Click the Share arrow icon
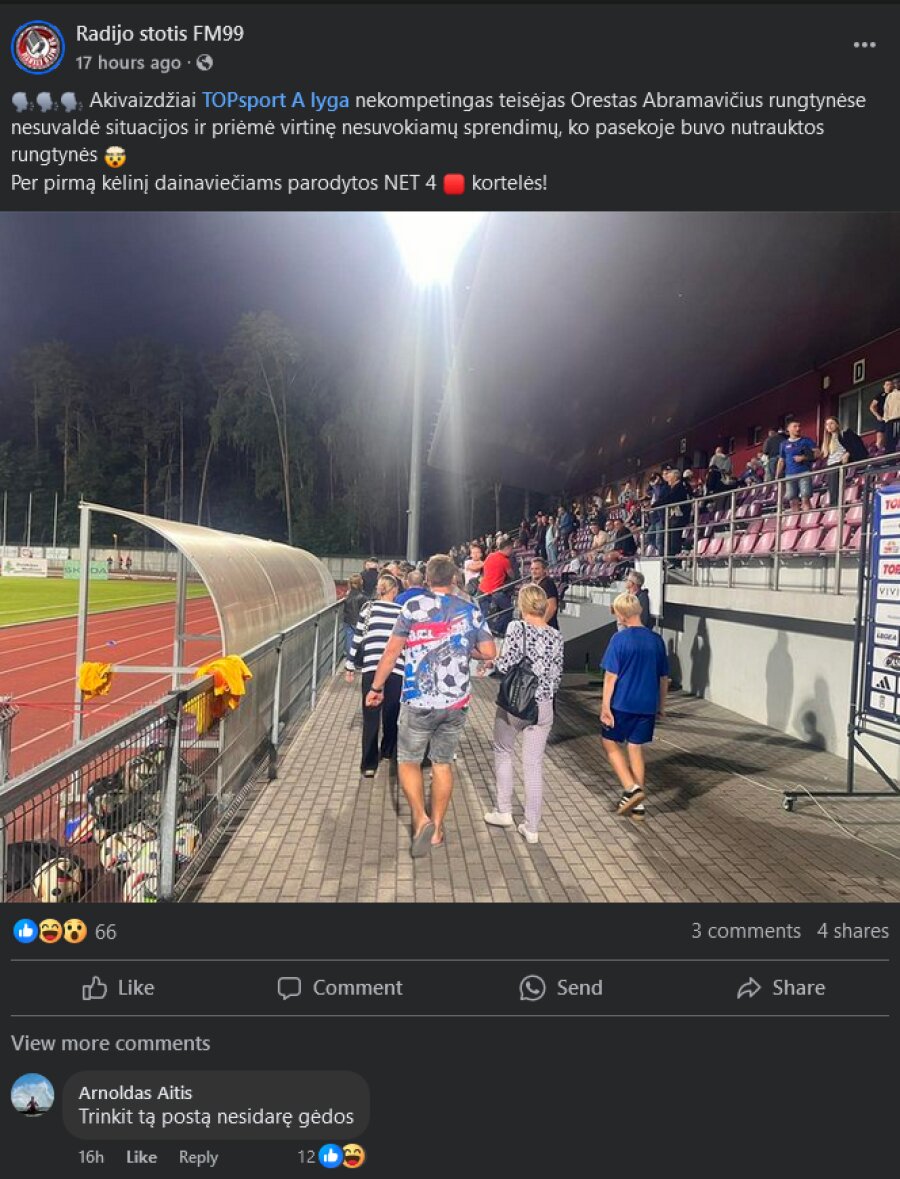 tap(749, 988)
